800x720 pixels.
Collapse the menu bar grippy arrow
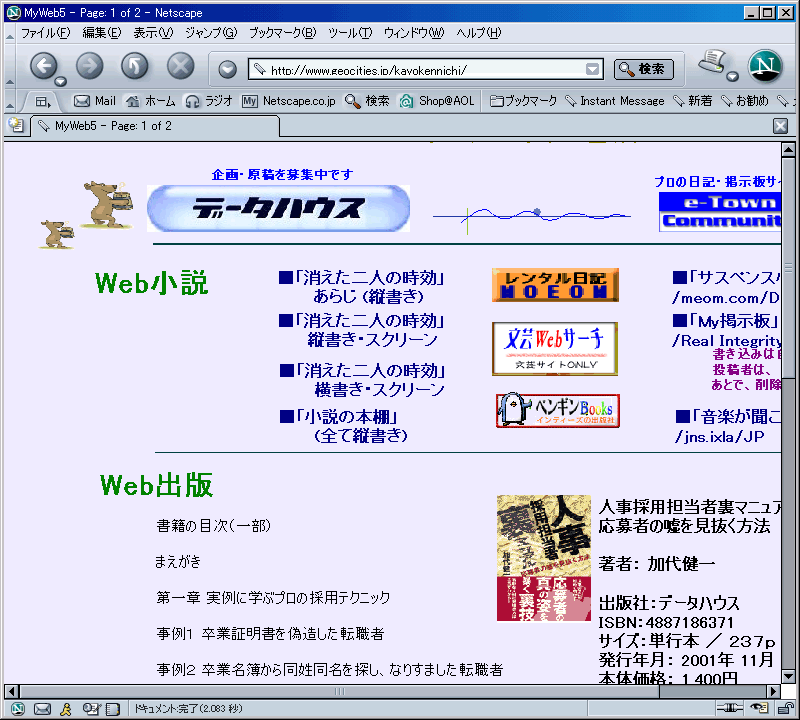coord(10,34)
